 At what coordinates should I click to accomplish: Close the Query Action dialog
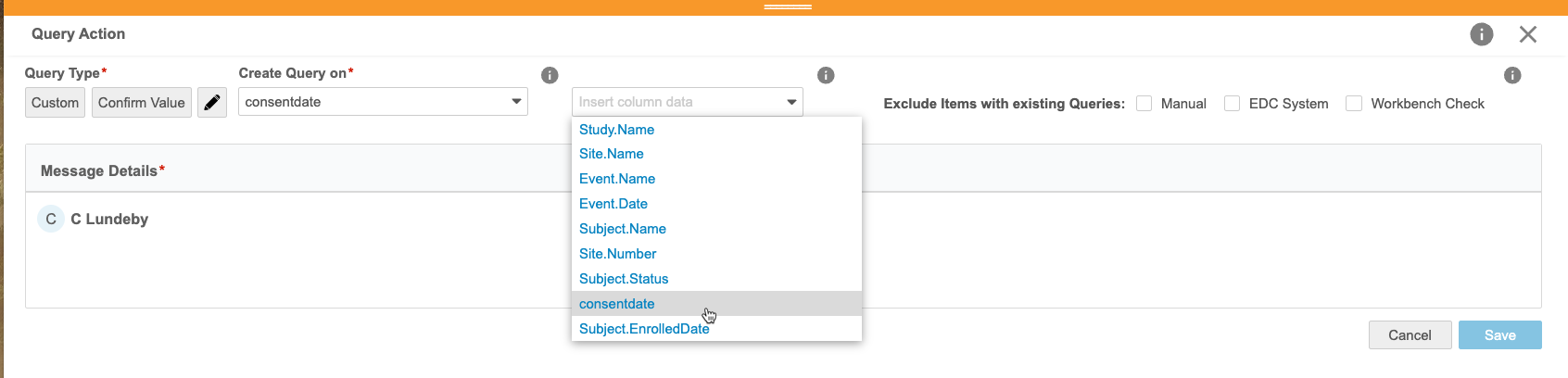pos(1528,34)
